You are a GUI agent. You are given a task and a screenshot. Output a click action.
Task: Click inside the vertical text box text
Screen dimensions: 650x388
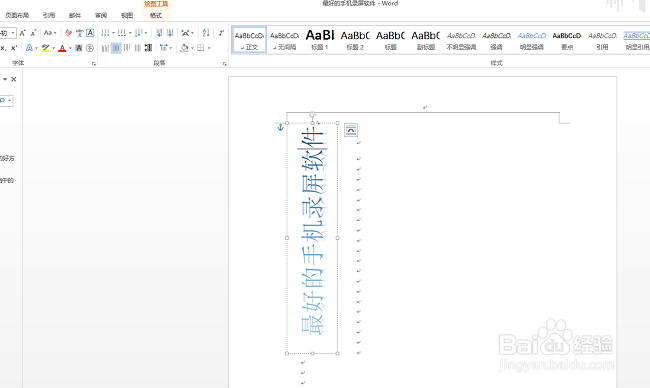(313, 232)
